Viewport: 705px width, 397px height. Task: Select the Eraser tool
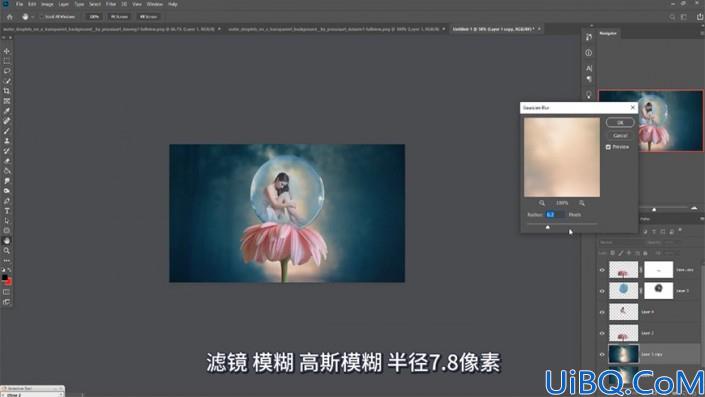(x=7, y=161)
